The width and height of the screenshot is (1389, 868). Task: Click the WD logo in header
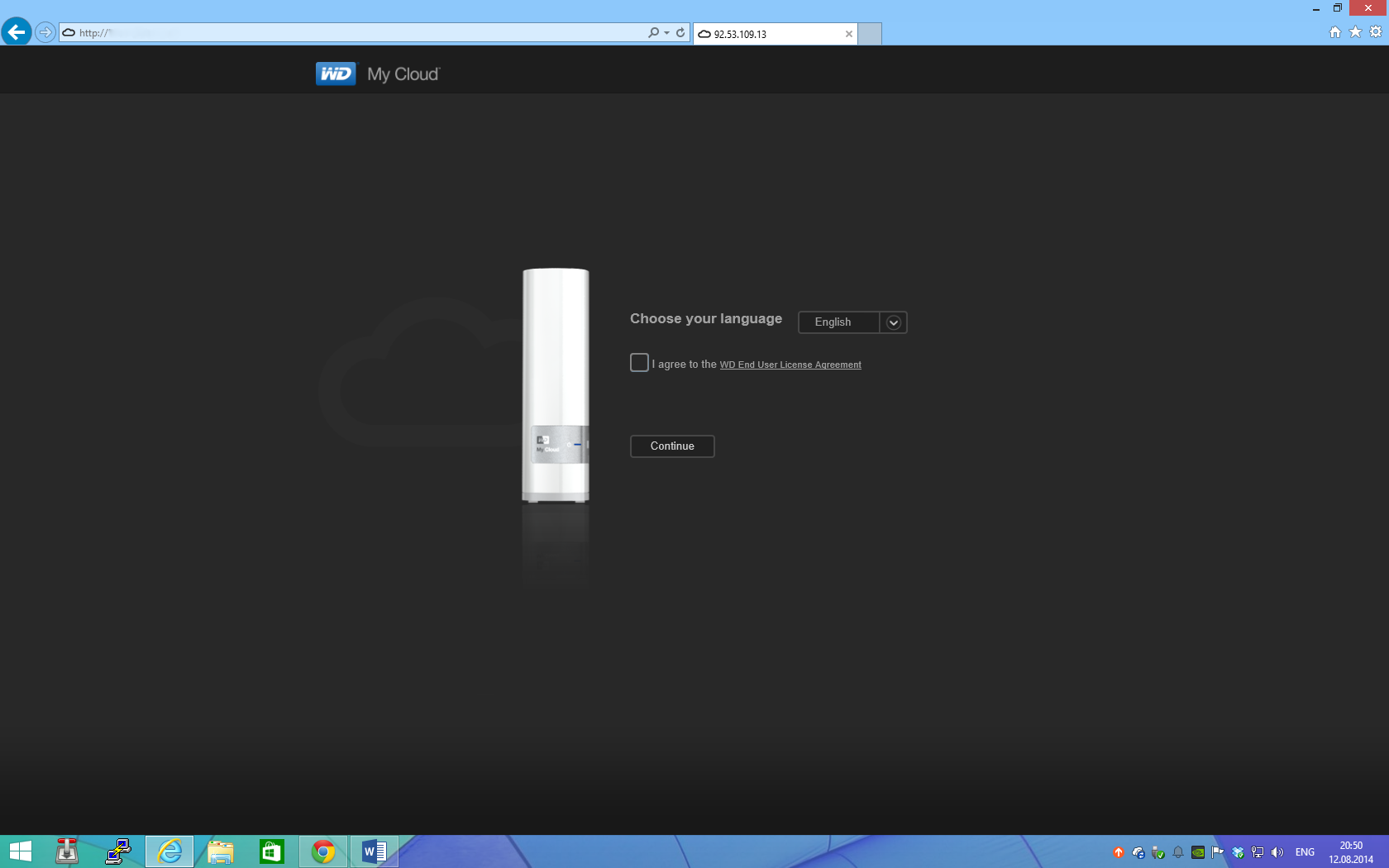(336, 74)
